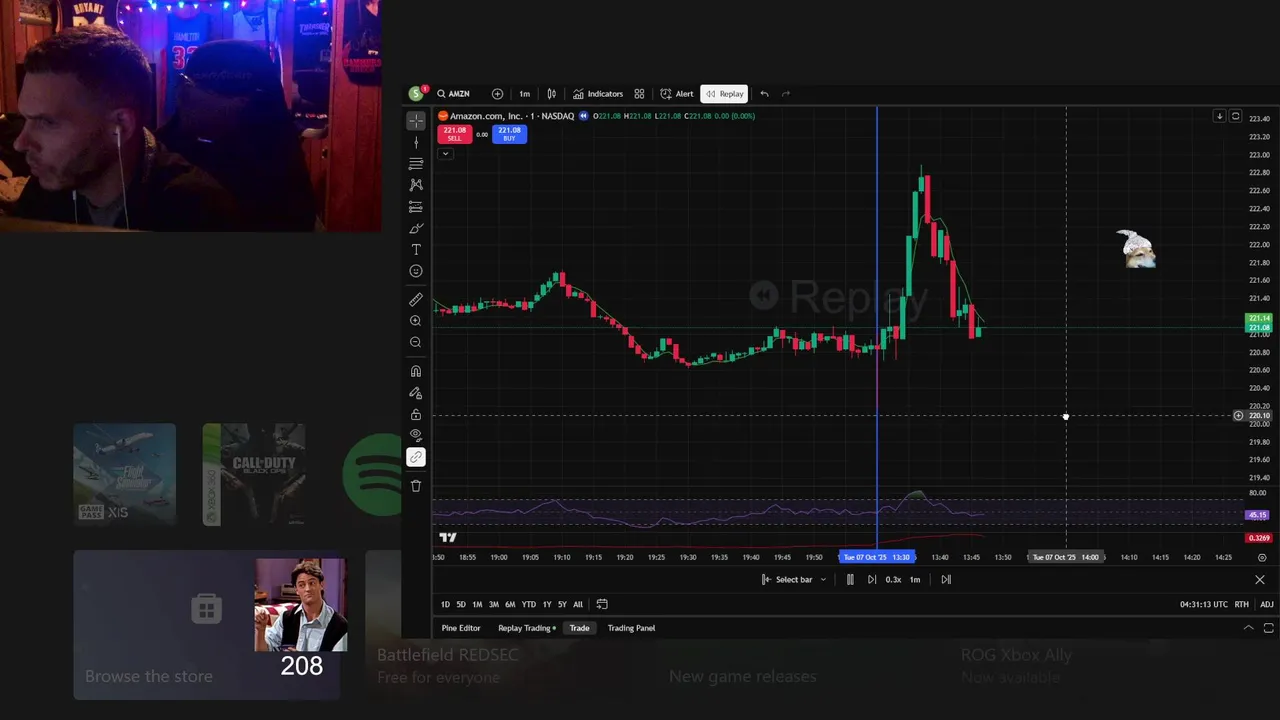This screenshot has height=720, width=1280.
Task: Select the YTD date range
Action: coord(529,604)
